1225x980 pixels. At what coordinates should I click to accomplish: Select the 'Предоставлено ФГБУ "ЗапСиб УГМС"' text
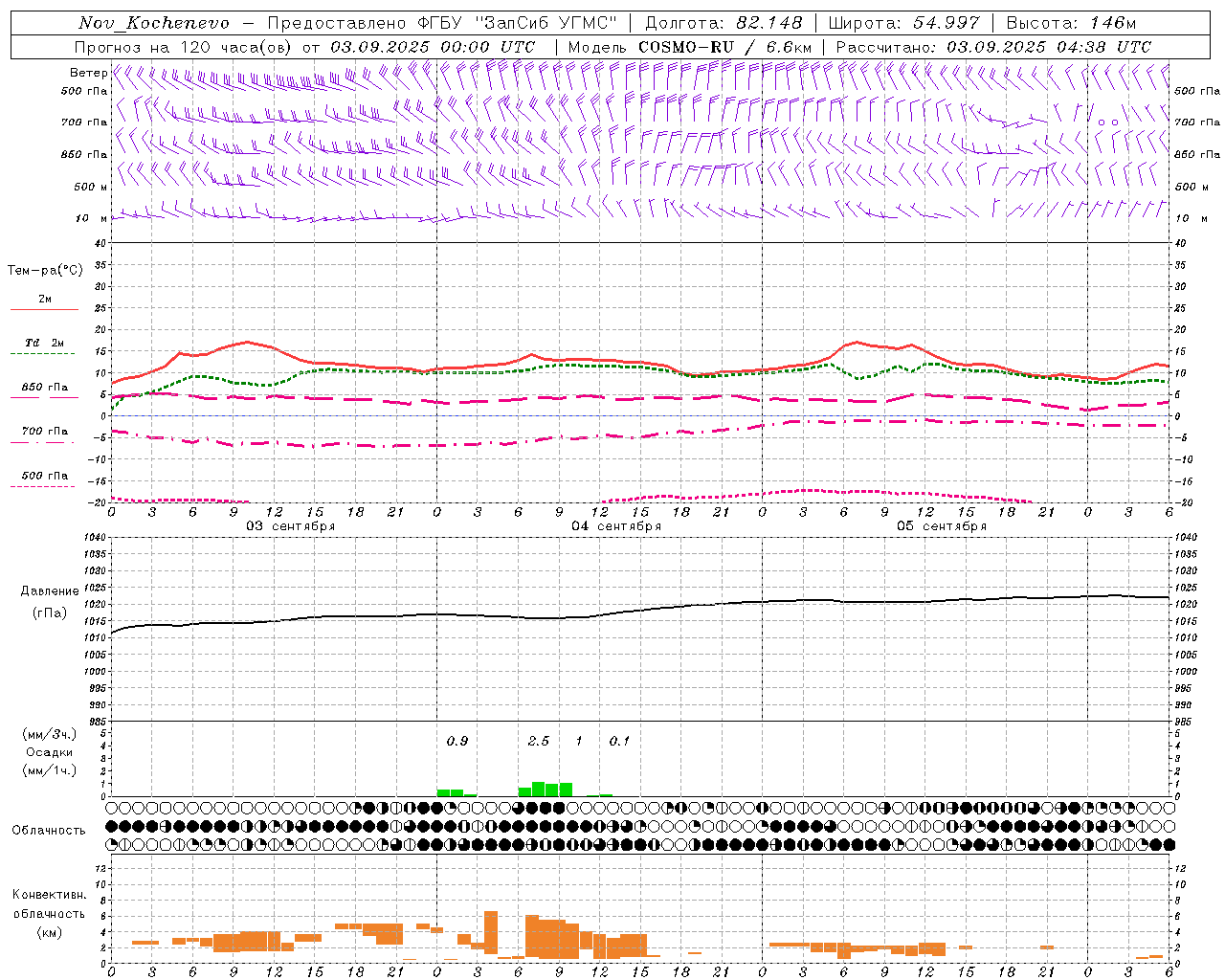click(442, 23)
